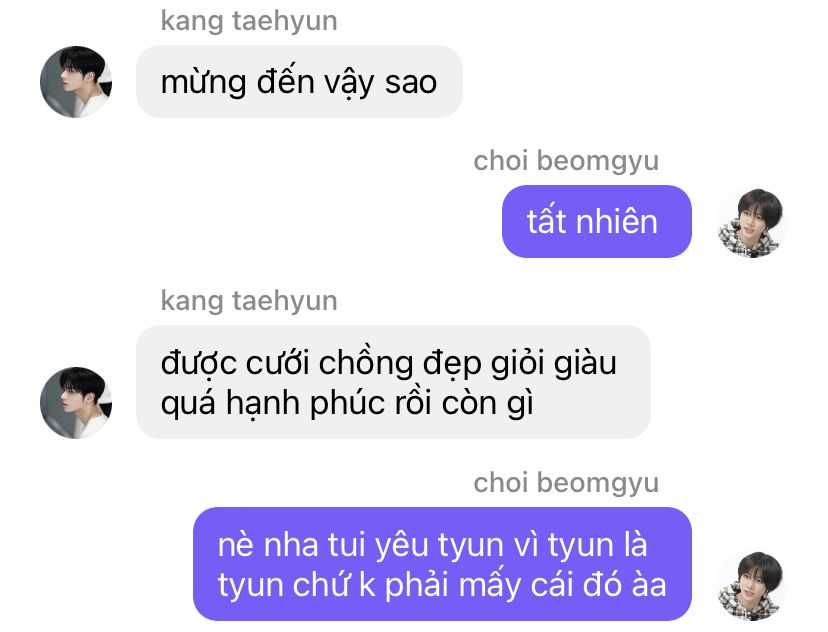828x632 pixels.
Task: Click the "choi beomgyu" name above "nè nha tui"
Action: click(x=566, y=483)
